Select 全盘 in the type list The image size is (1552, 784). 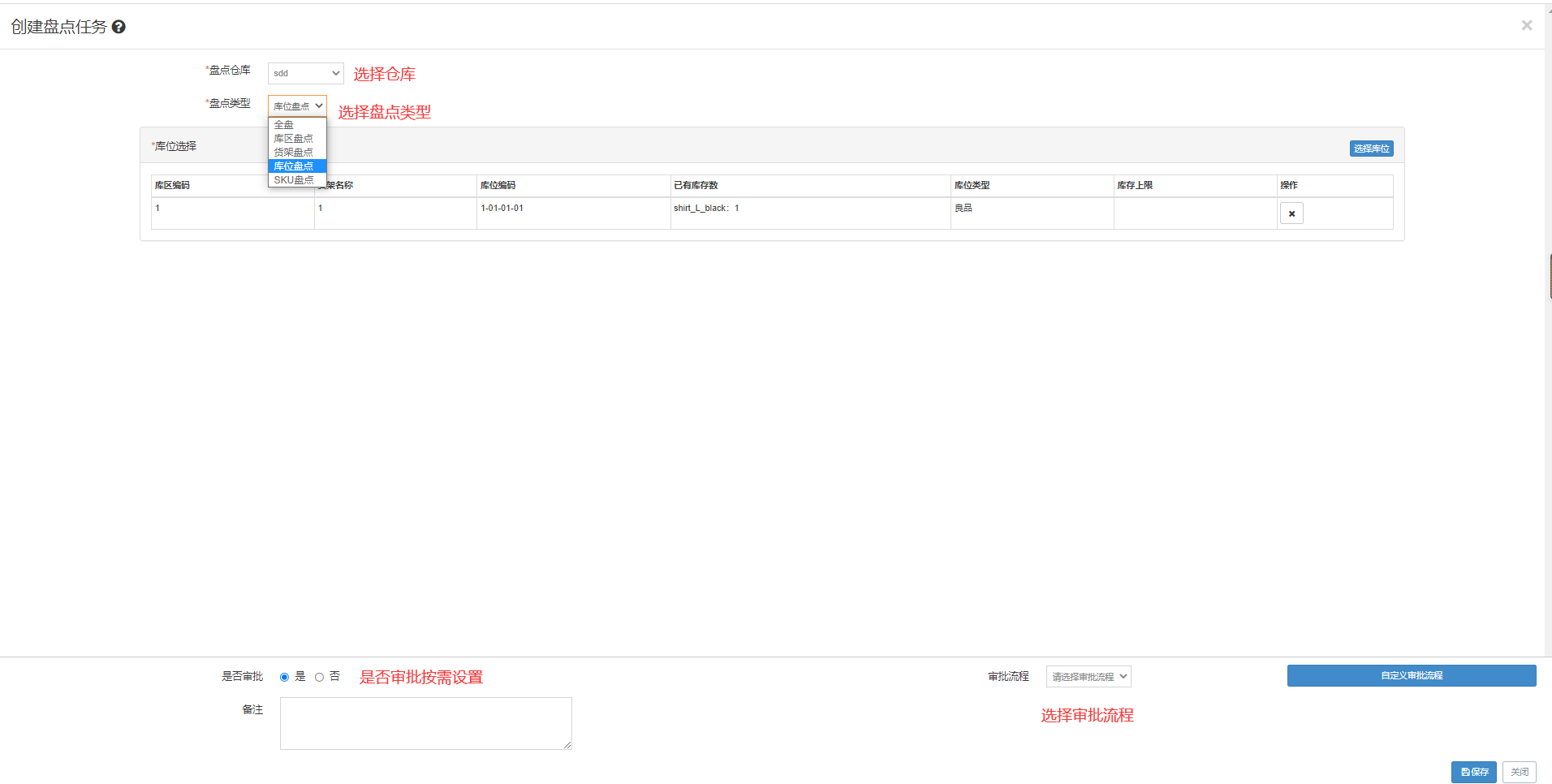point(297,125)
